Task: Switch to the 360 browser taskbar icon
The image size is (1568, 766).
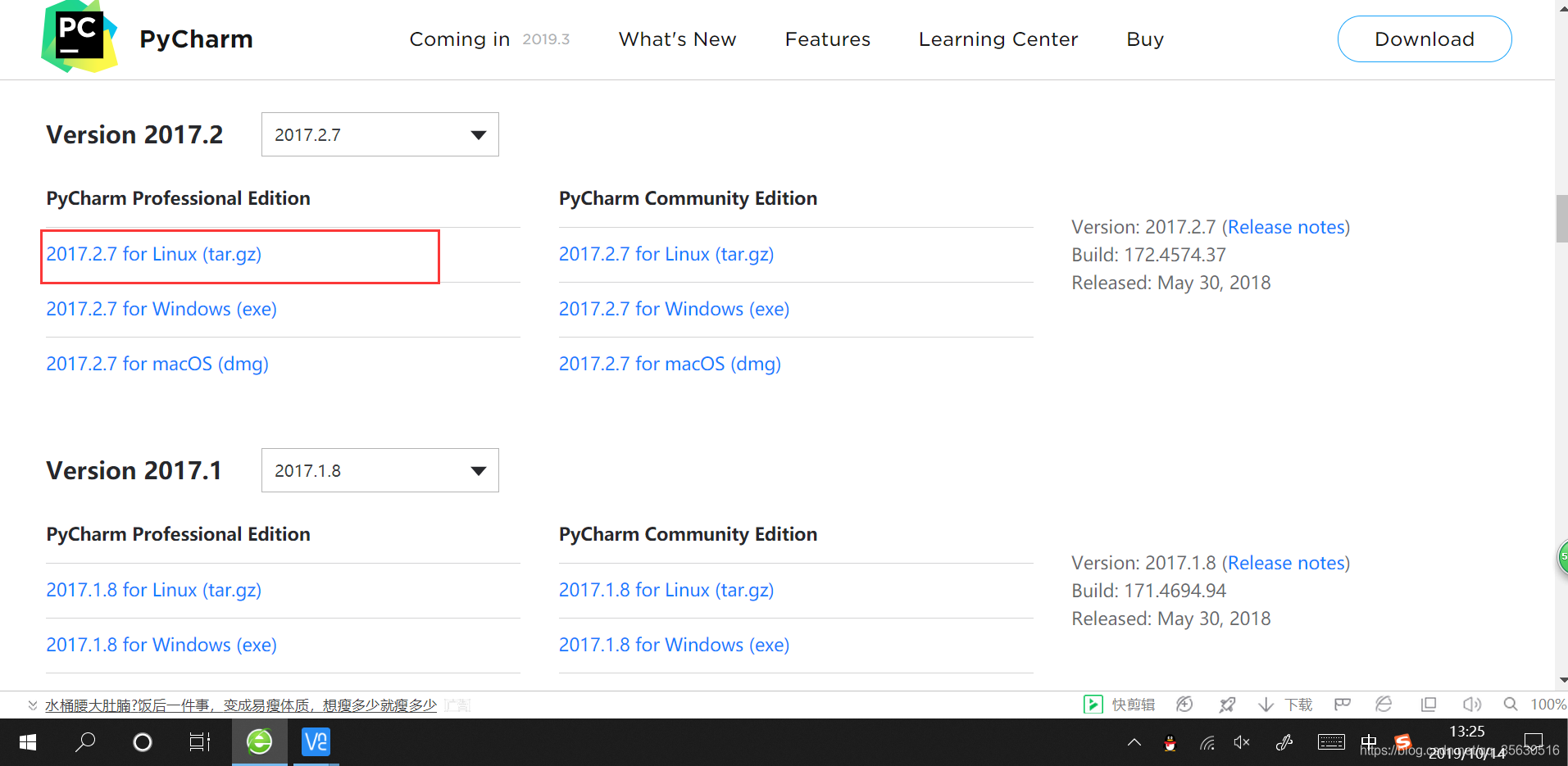Action: (x=260, y=742)
